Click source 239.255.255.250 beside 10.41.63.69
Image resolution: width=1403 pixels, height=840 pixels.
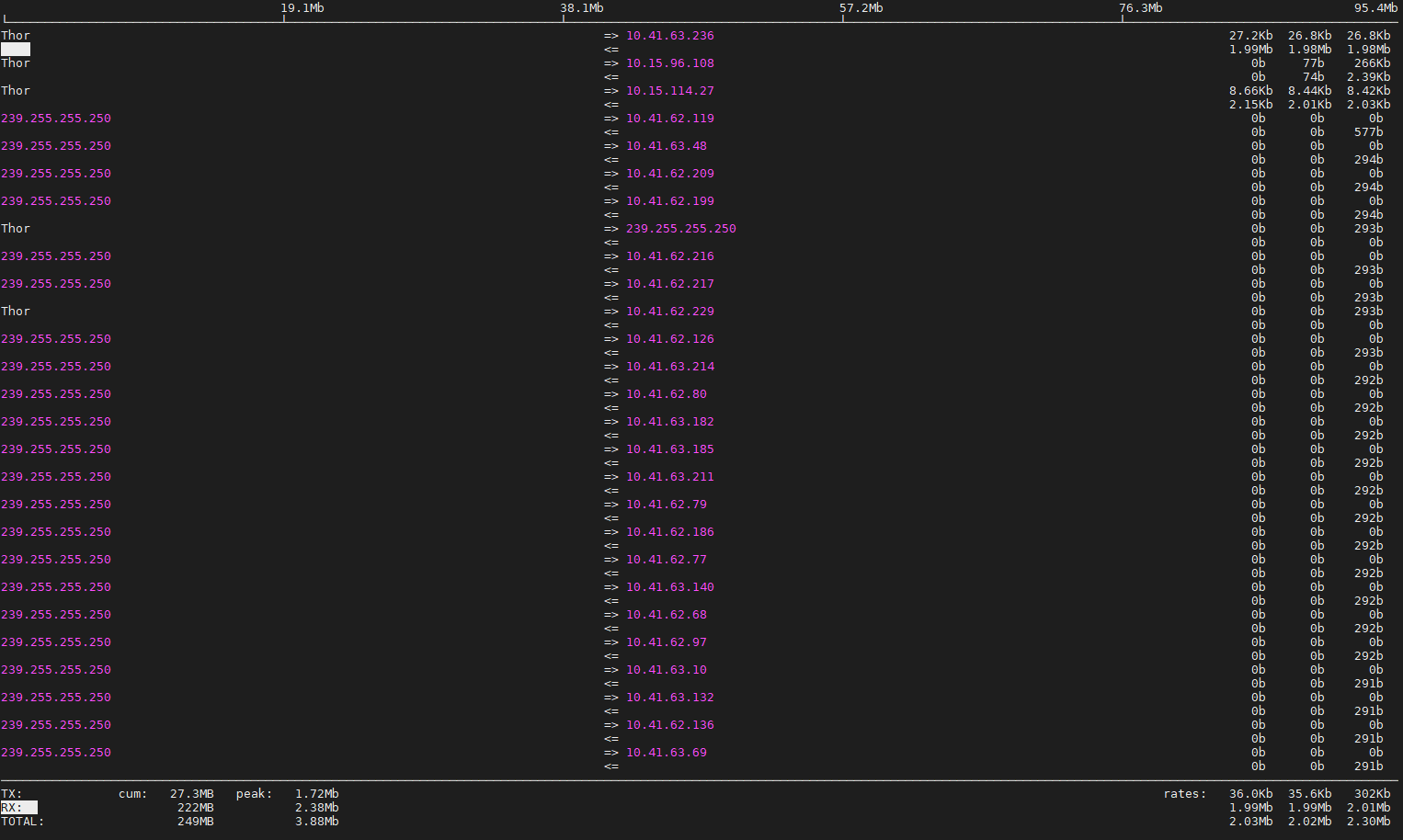[56, 753]
